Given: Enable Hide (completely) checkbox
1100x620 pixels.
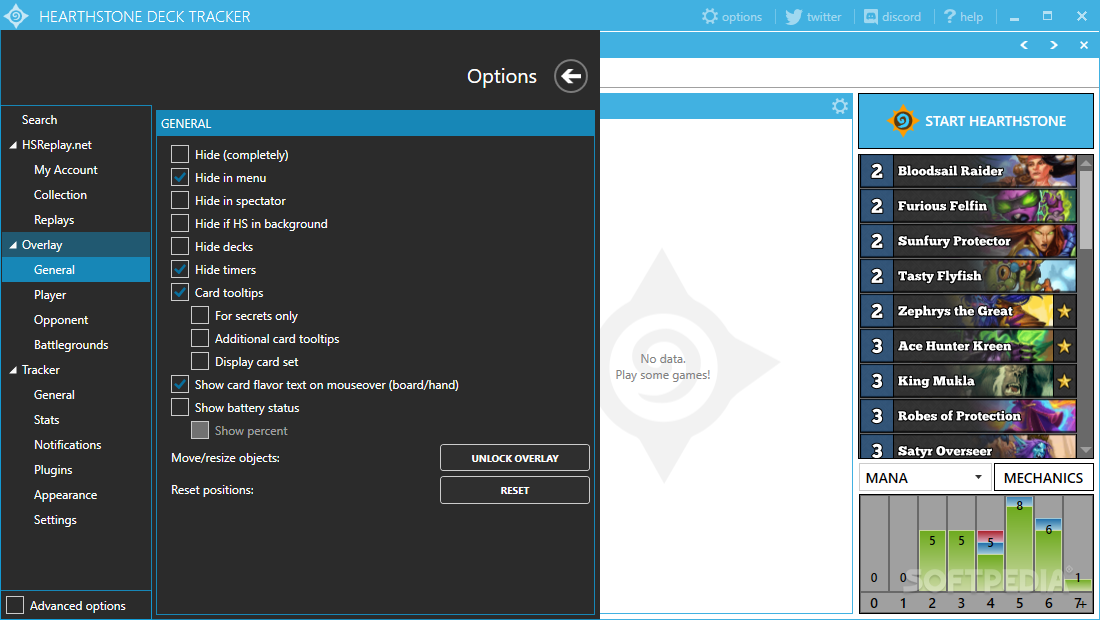Looking at the screenshot, I should tap(180, 154).
